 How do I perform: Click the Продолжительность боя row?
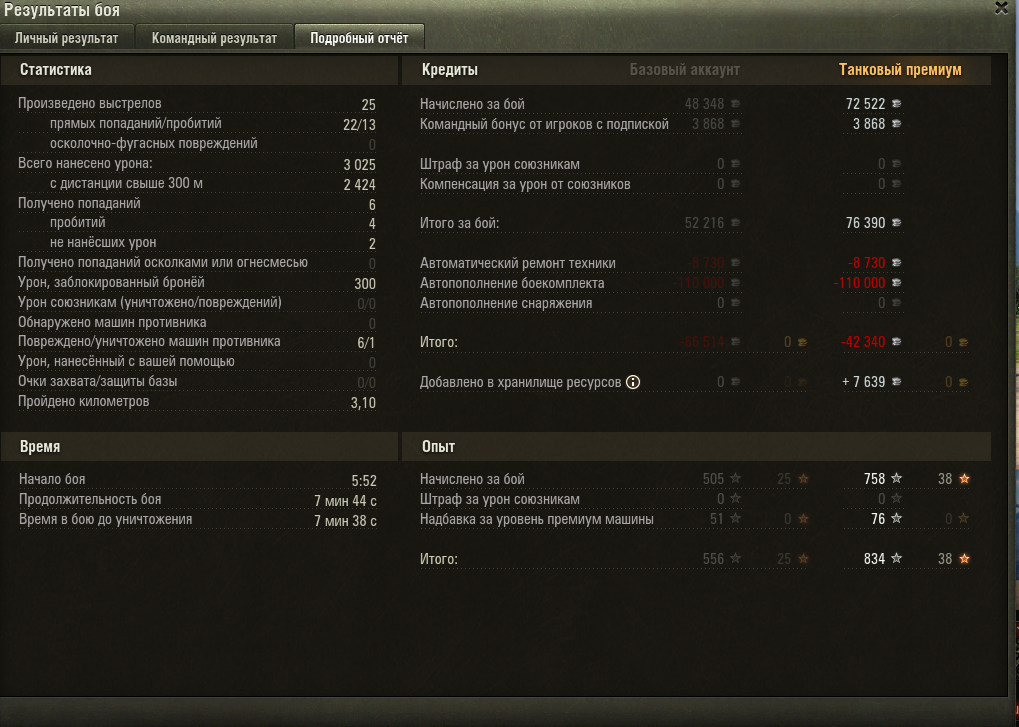(198, 500)
